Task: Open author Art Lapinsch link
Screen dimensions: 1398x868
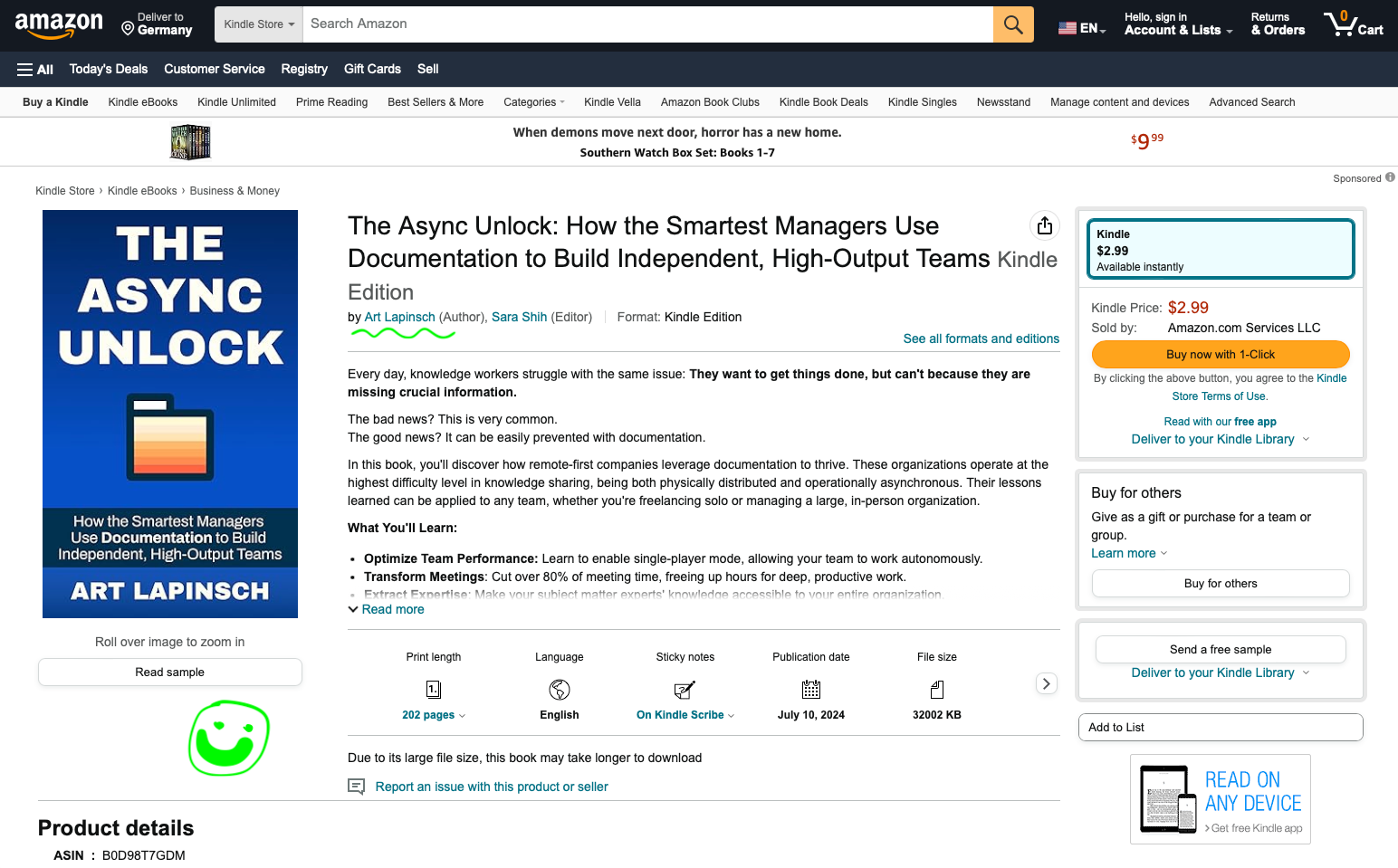Action: tap(399, 317)
